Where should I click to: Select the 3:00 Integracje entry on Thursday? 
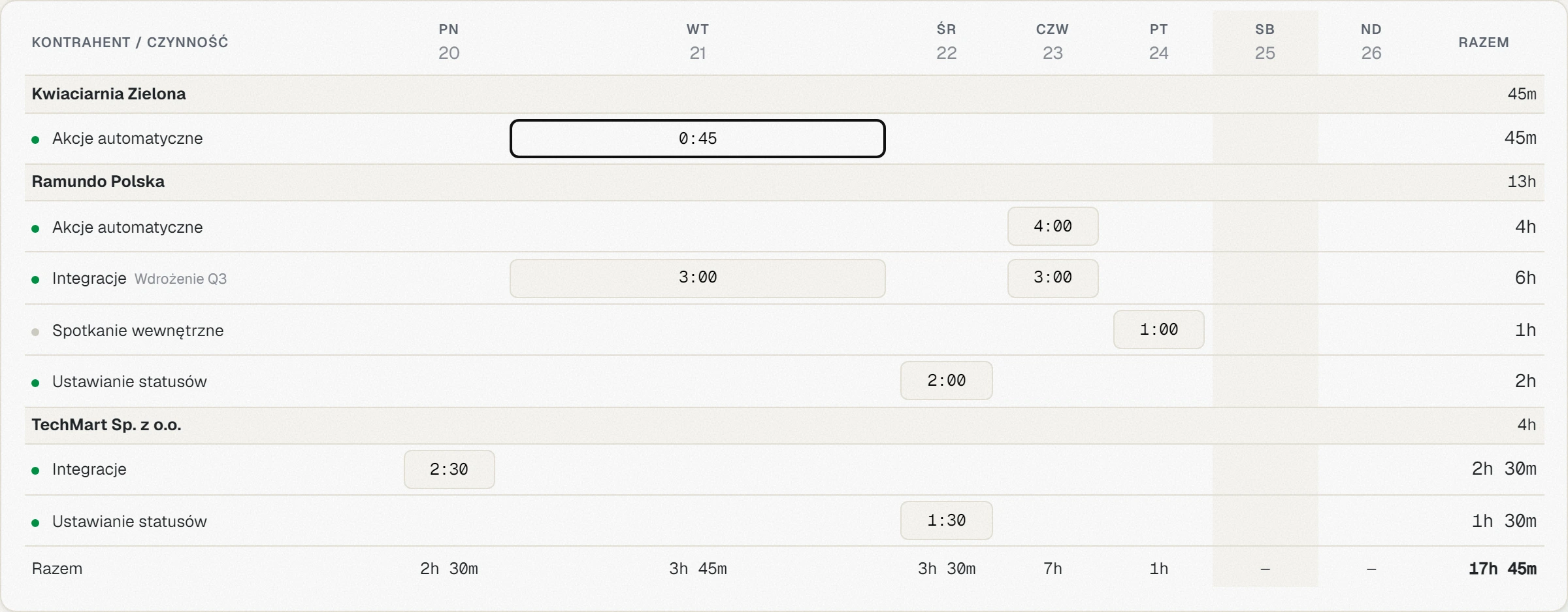point(1053,278)
